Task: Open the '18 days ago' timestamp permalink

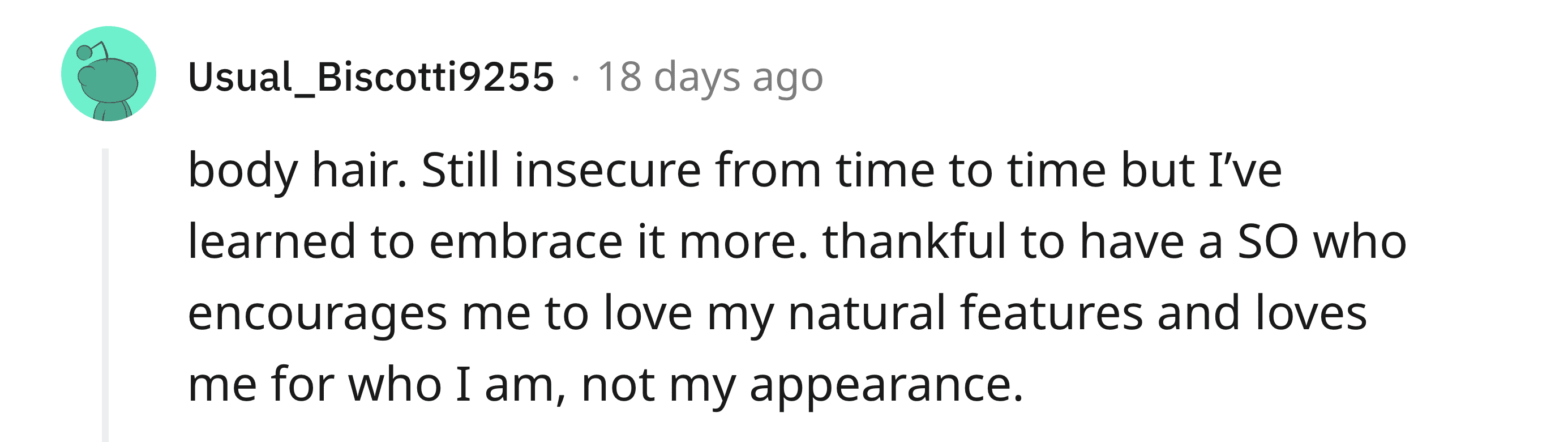Action: (710, 78)
